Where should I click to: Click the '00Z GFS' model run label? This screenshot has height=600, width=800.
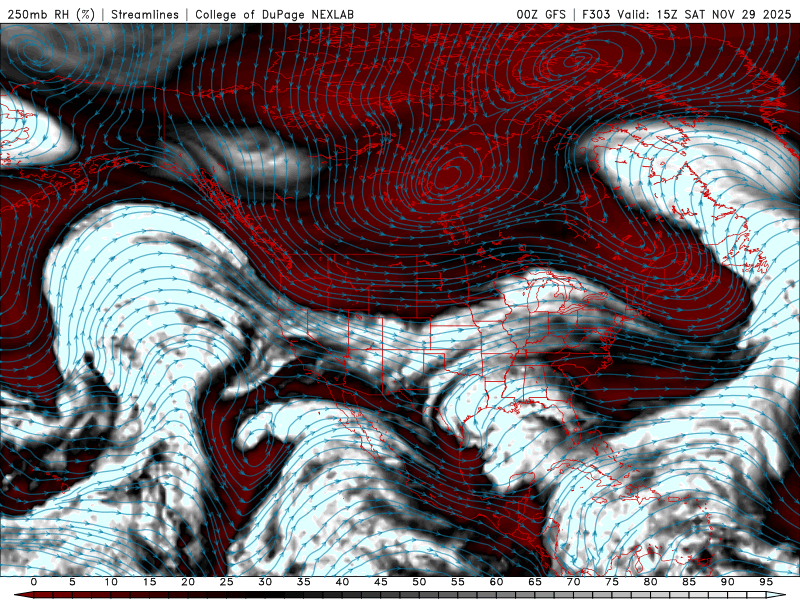click(541, 14)
